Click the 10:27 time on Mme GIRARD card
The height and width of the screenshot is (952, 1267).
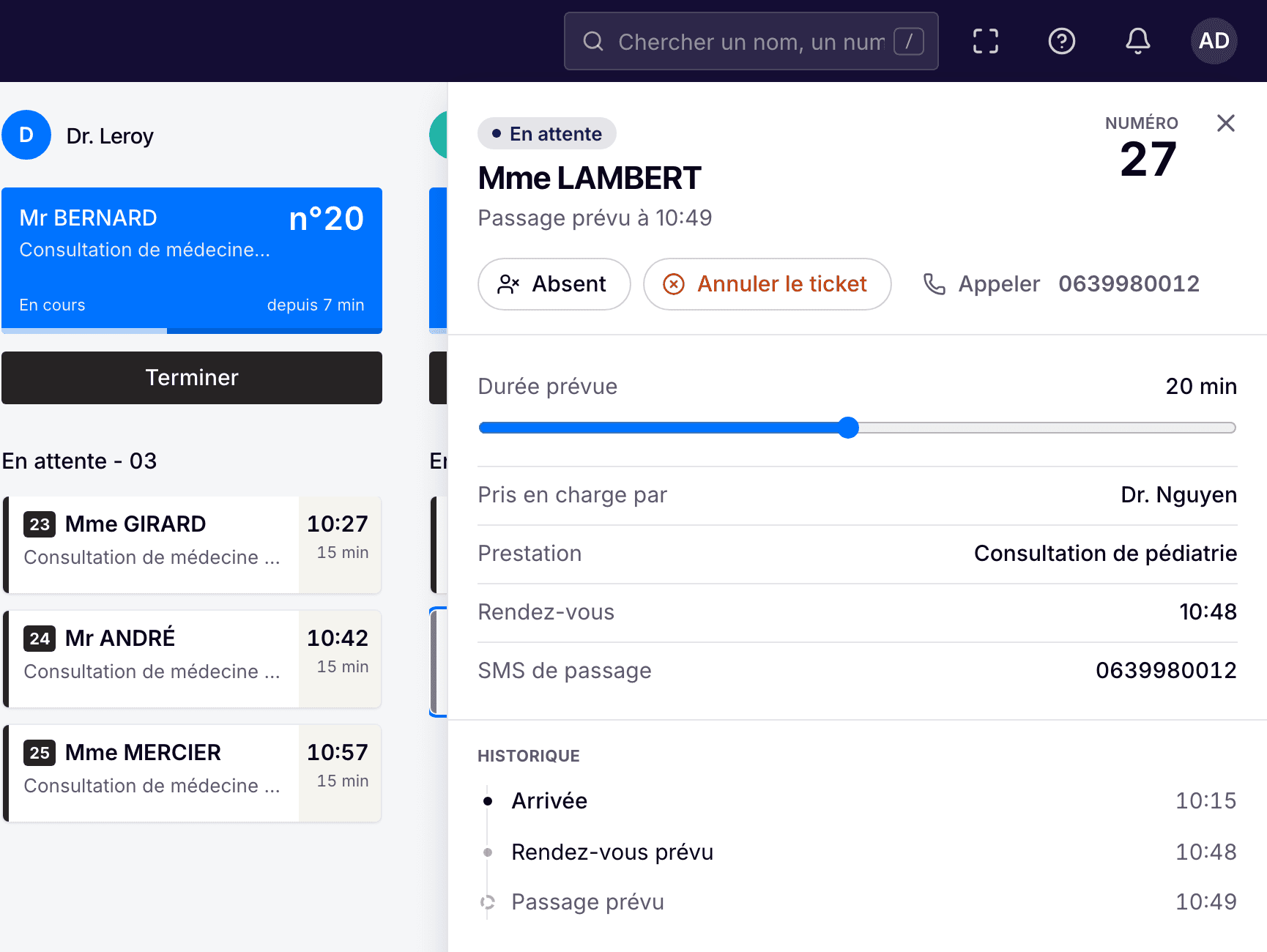337,524
